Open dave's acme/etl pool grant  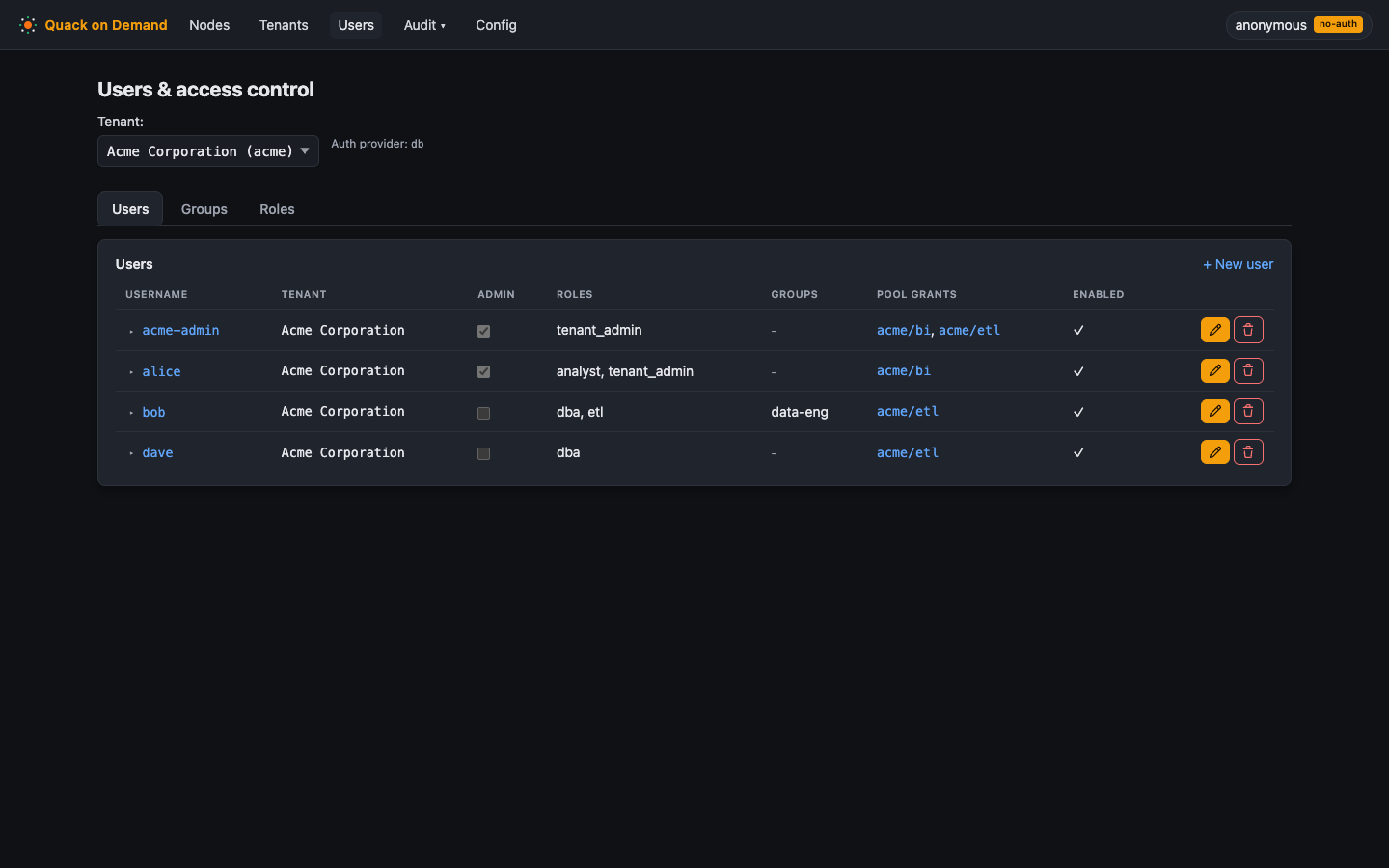coord(908,452)
